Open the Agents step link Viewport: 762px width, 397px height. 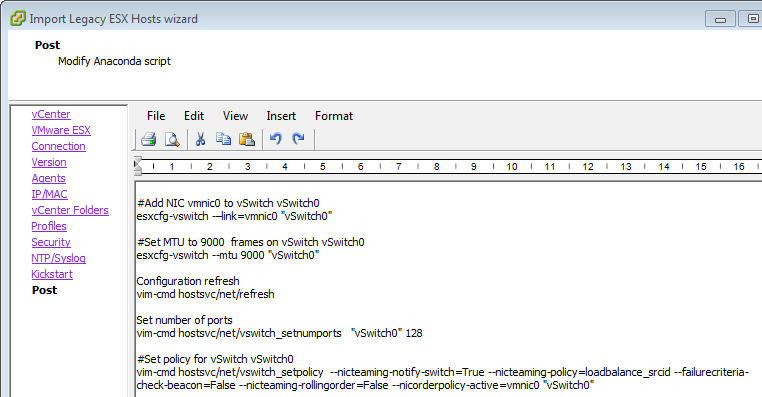(x=49, y=178)
